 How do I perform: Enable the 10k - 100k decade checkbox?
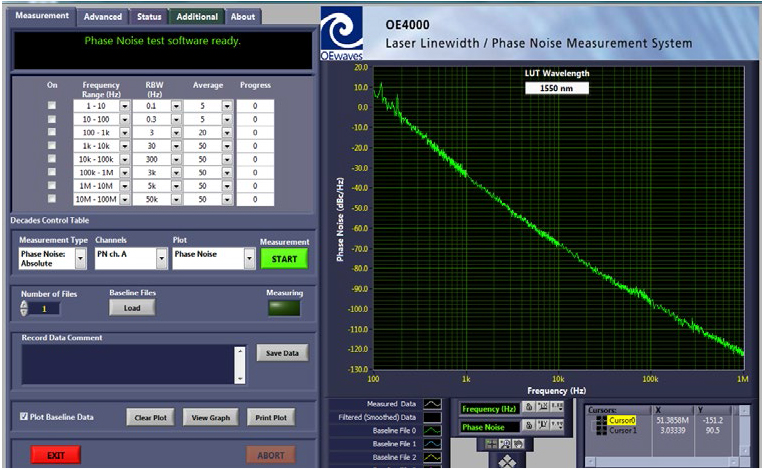click(52, 159)
